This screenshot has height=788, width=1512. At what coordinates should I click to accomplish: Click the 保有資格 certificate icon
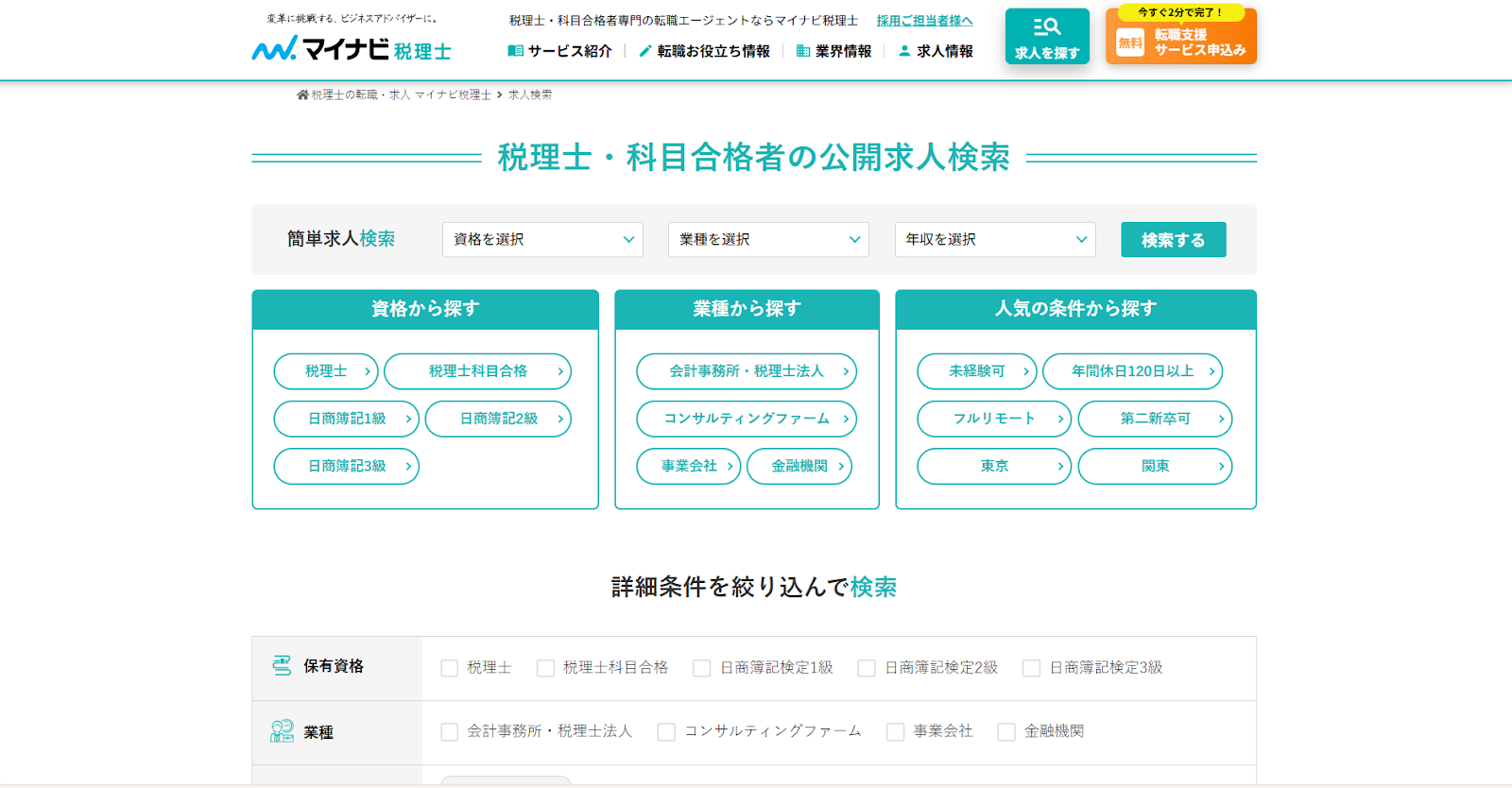tap(282, 666)
